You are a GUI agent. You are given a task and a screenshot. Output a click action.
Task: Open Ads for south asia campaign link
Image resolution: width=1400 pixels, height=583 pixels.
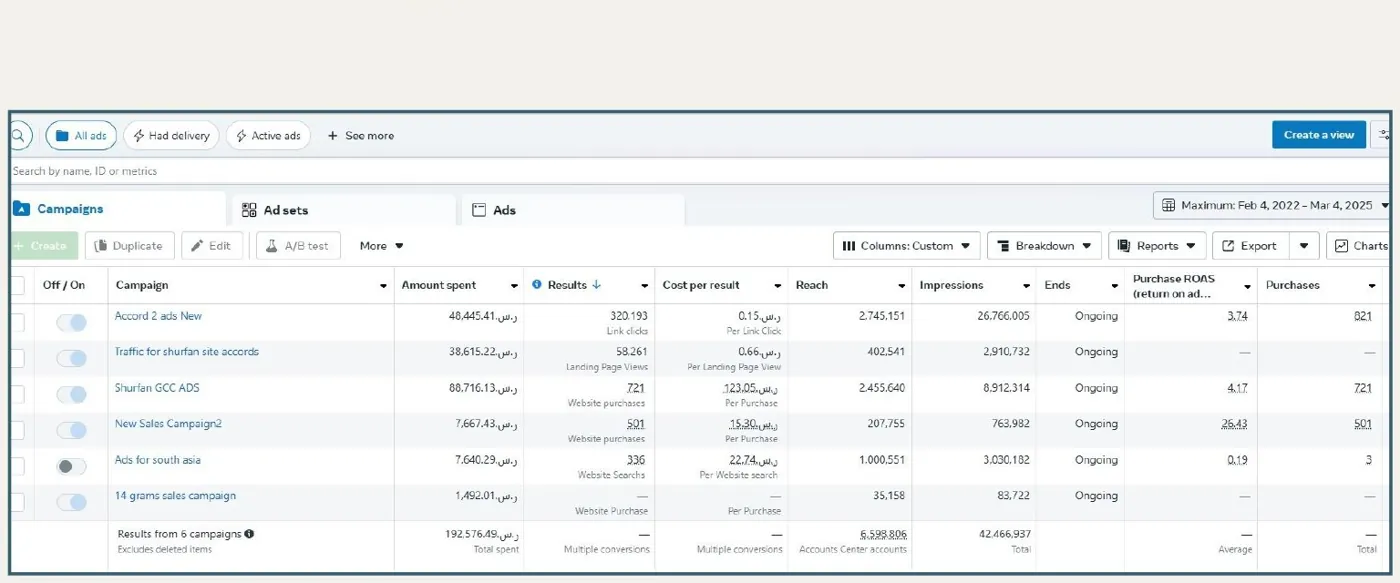click(157, 460)
